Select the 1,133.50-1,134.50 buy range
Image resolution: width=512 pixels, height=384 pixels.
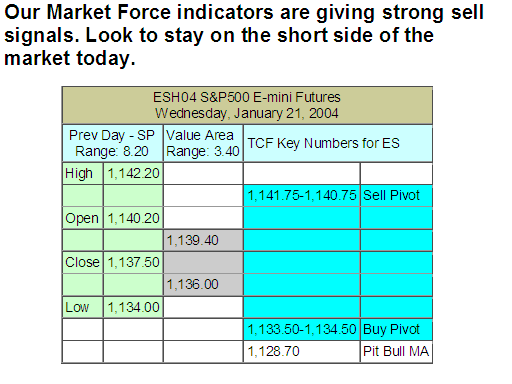pyautogui.click(x=302, y=329)
